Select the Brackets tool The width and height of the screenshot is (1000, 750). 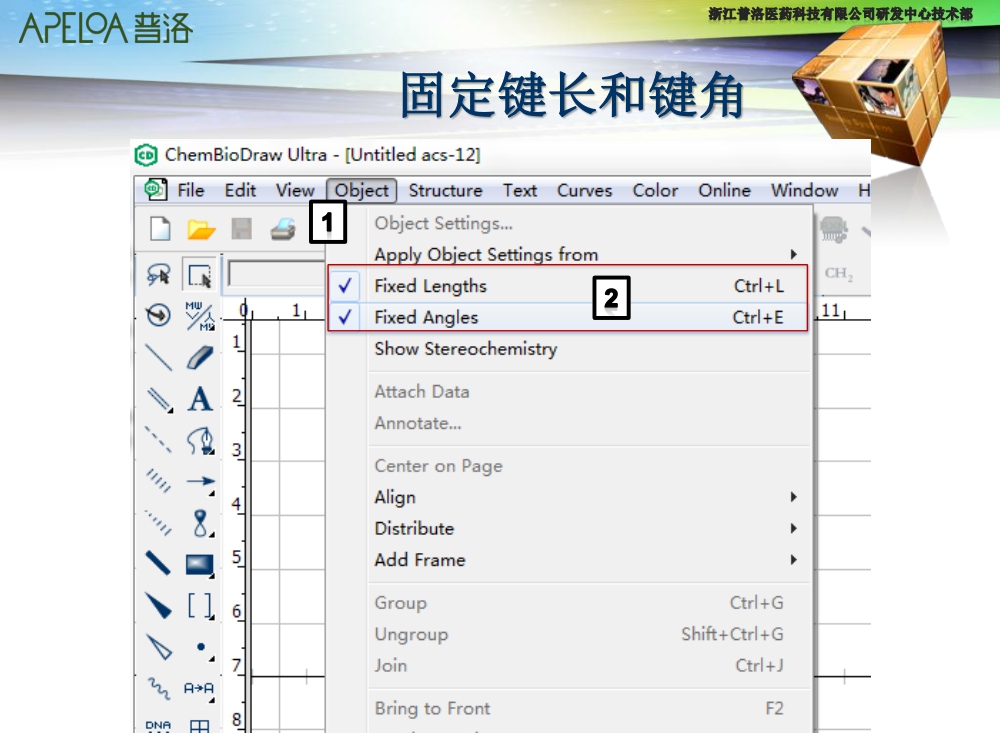200,605
